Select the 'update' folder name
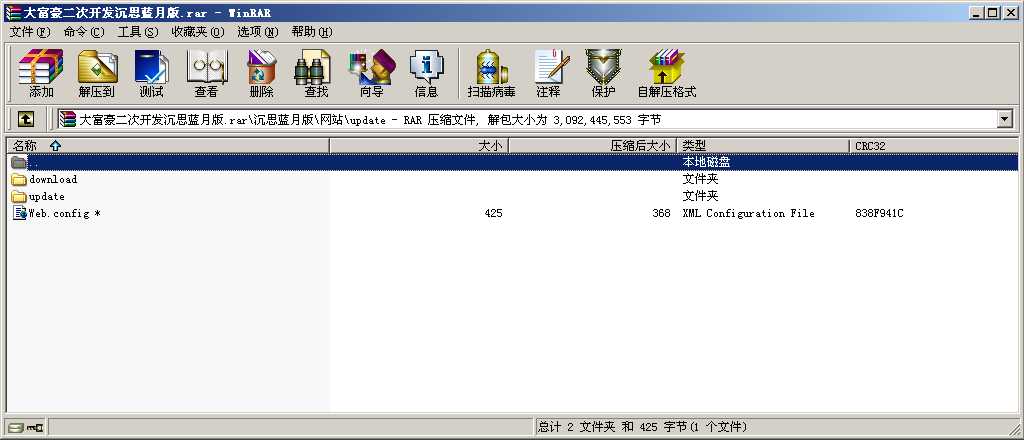Viewport: 1024px width, 440px height. pyautogui.click(x=46, y=196)
